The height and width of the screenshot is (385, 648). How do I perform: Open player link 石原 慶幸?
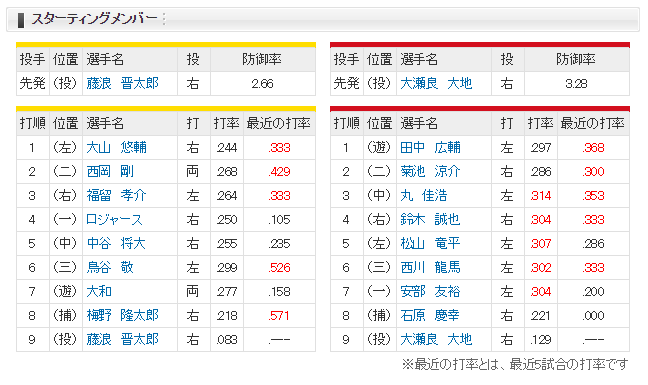tap(430, 315)
